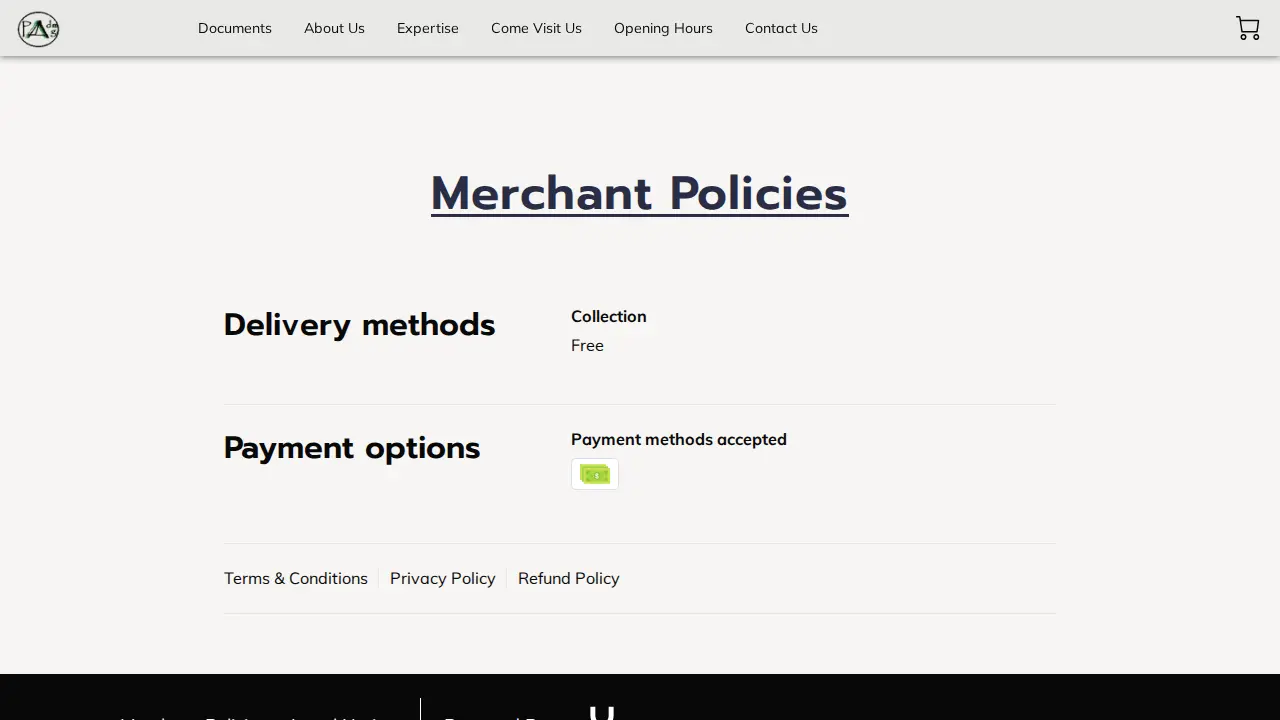1280x720 pixels.
Task: Open the Documents menu item
Action: tap(235, 28)
